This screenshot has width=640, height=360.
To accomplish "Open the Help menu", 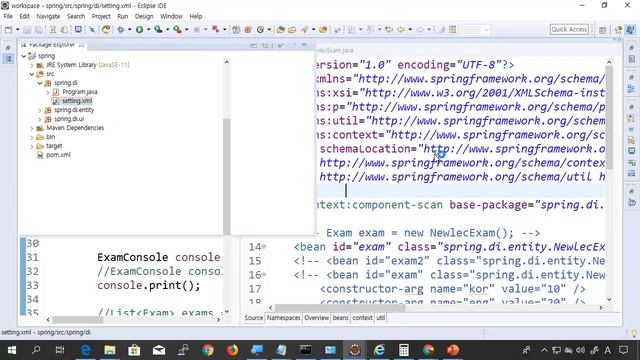I will pyautogui.click(x=196, y=16).
